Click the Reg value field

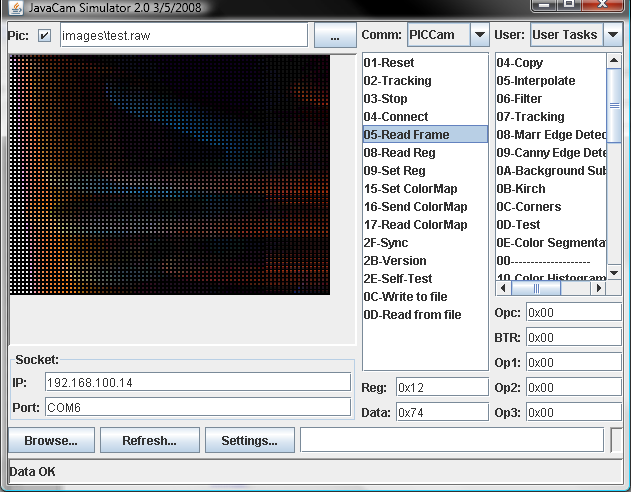coord(440,387)
